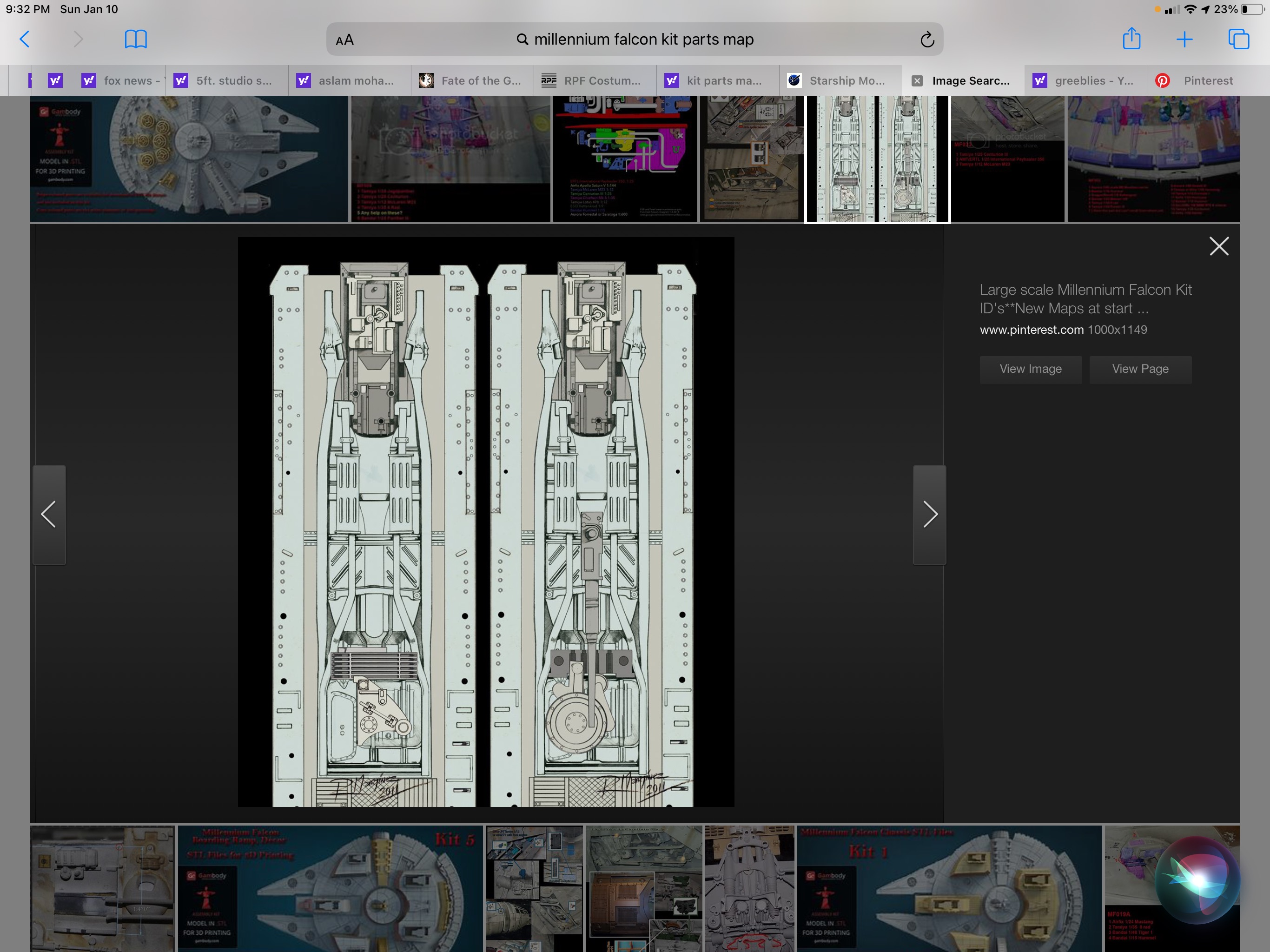1270x952 pixels.
Task: Tap the status bar clock 9:32 PM
Action: point(27,9)
